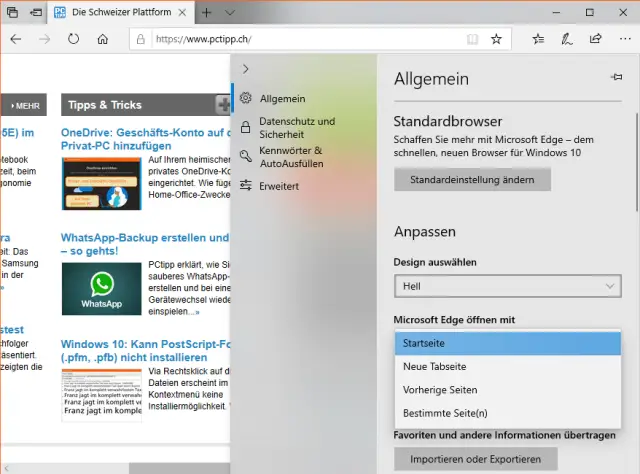
Task: Select Startseite in the dropdown list
Action: click(x=508, y=343)
